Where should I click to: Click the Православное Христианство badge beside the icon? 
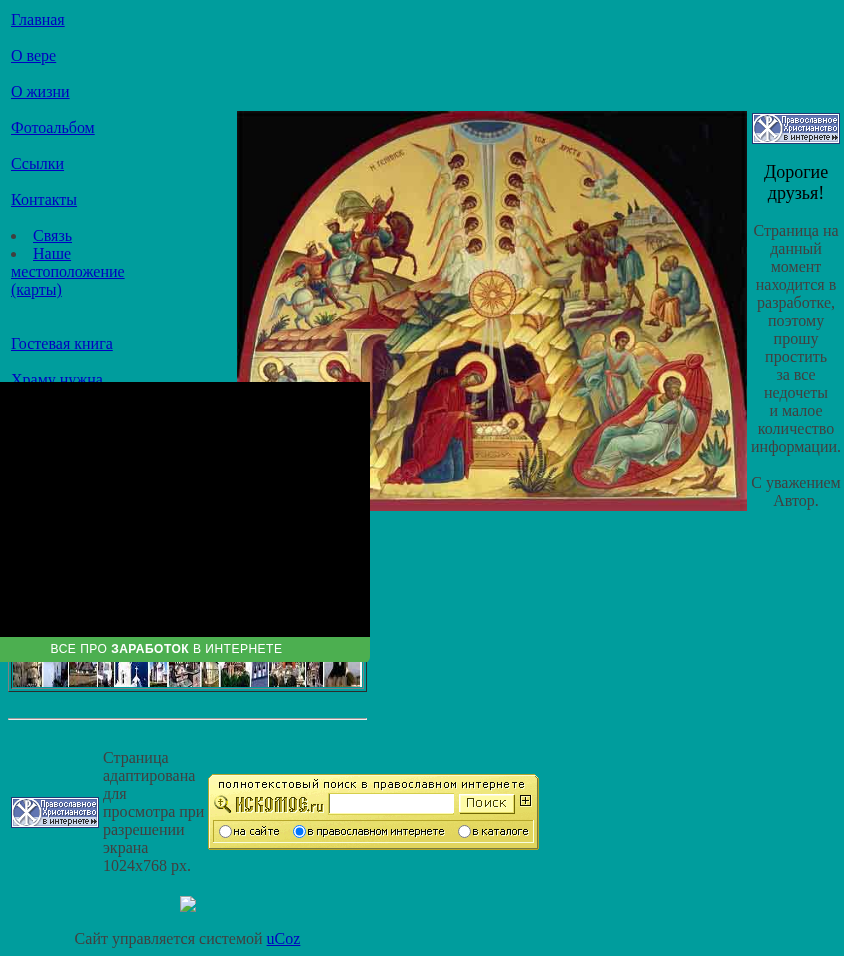coord(796,129)
